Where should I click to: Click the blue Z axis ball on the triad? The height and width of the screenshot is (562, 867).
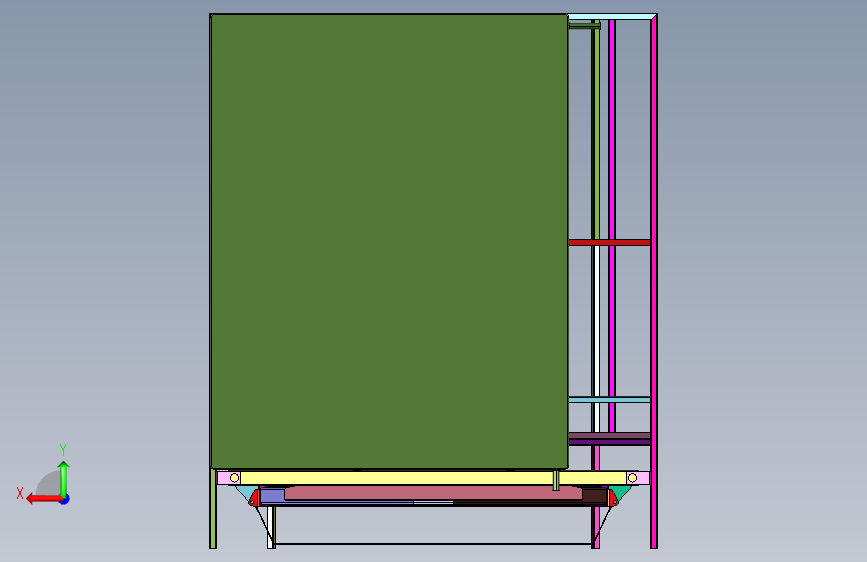pyautogui.click(x=65, y=500)
